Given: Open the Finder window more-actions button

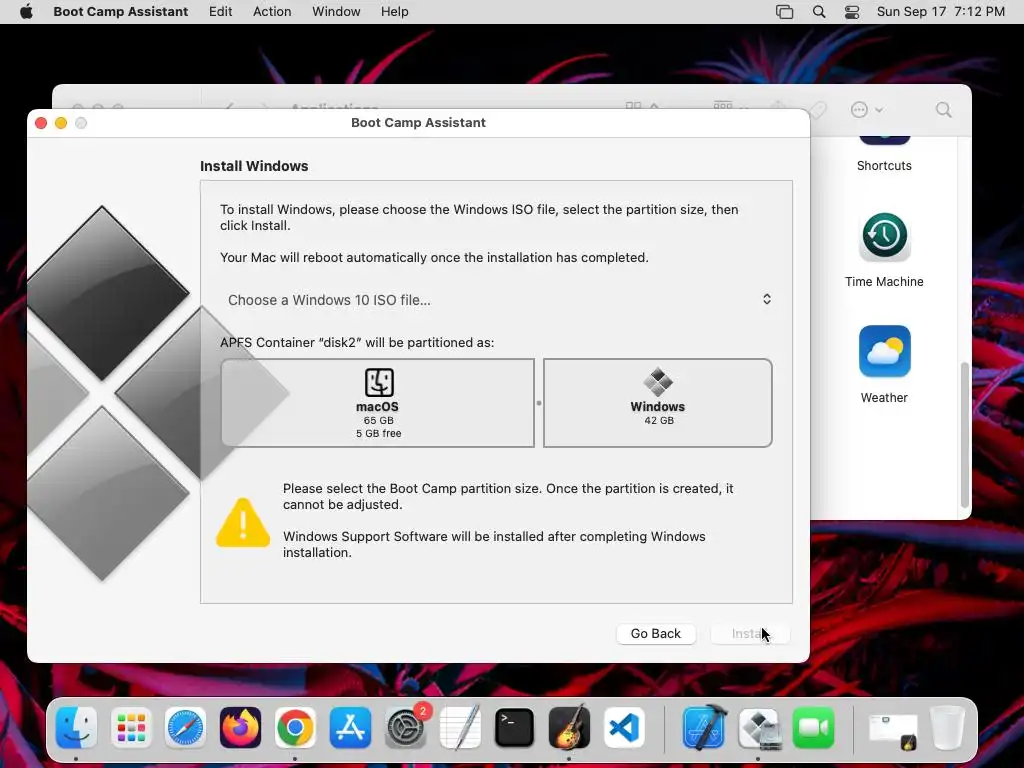Looking at the screenshot, I should tap(866, 110).
